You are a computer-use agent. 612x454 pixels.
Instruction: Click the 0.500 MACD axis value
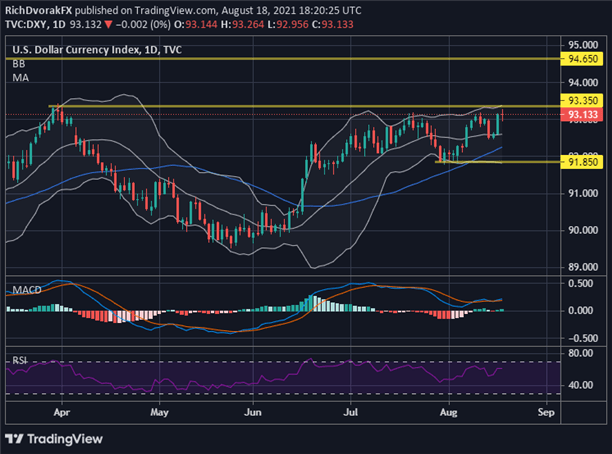point(582,283)
